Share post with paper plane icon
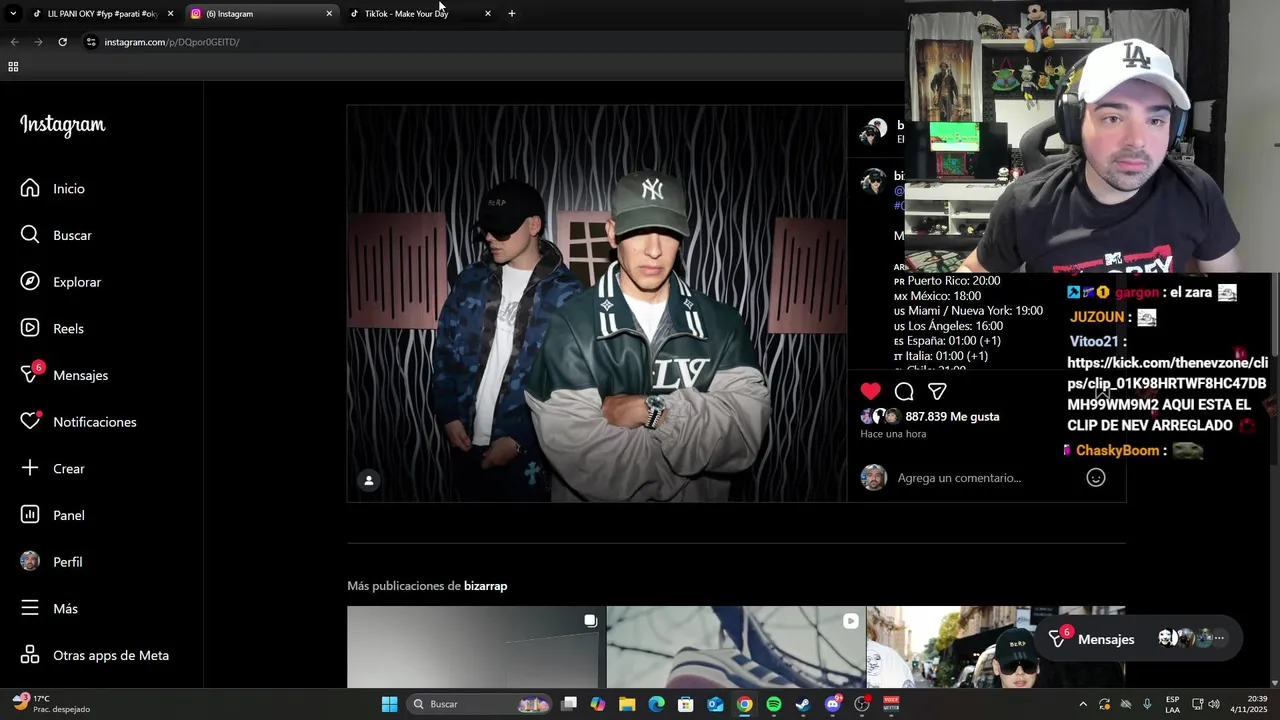Screen dimensions: 1280x720 (x=937, y=391)
